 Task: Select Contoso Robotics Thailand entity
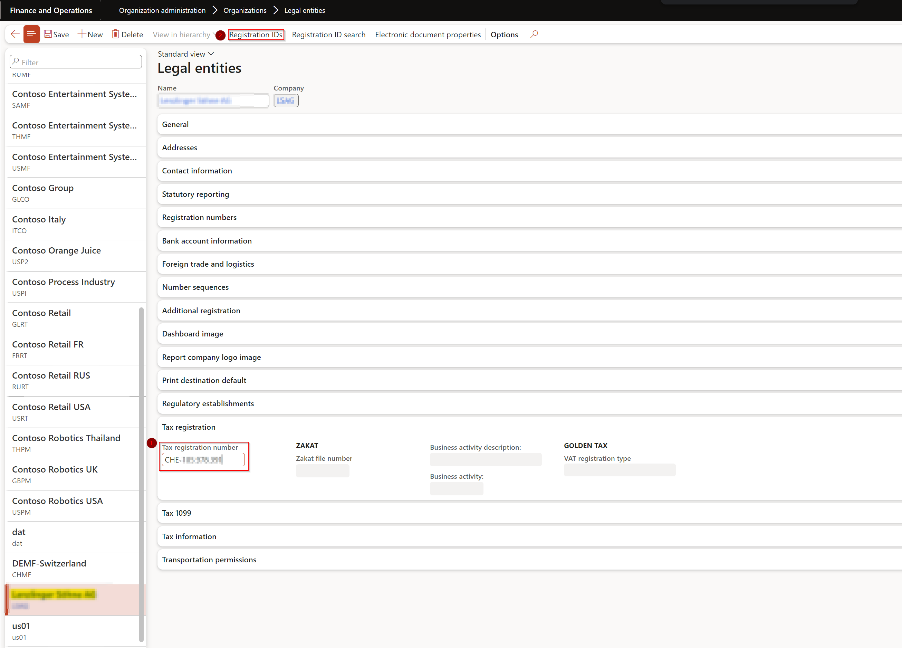(72, 443)
